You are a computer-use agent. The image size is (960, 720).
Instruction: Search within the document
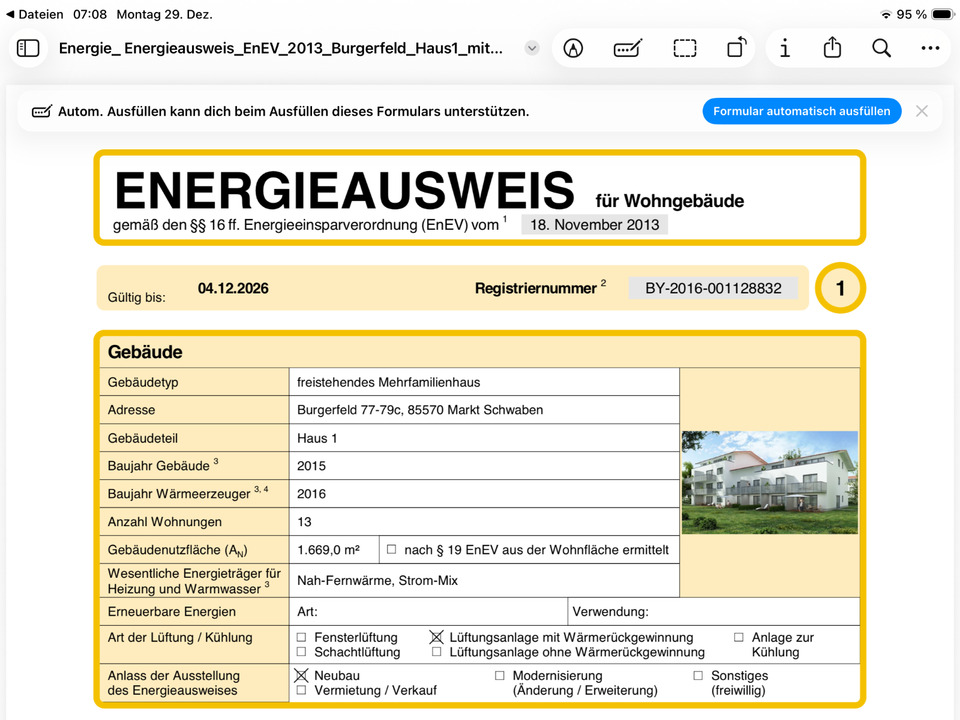pyautogui.click(x=881, y=48)
